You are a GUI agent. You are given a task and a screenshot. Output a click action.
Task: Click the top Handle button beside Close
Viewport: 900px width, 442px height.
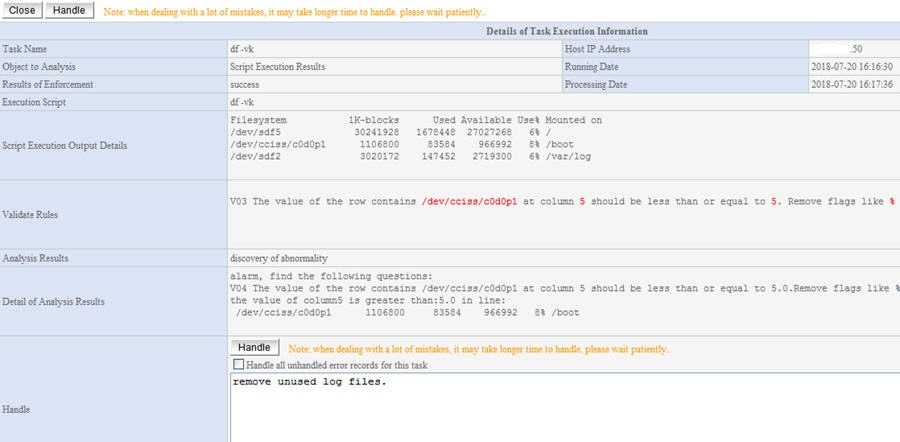(x=69, y=10)
